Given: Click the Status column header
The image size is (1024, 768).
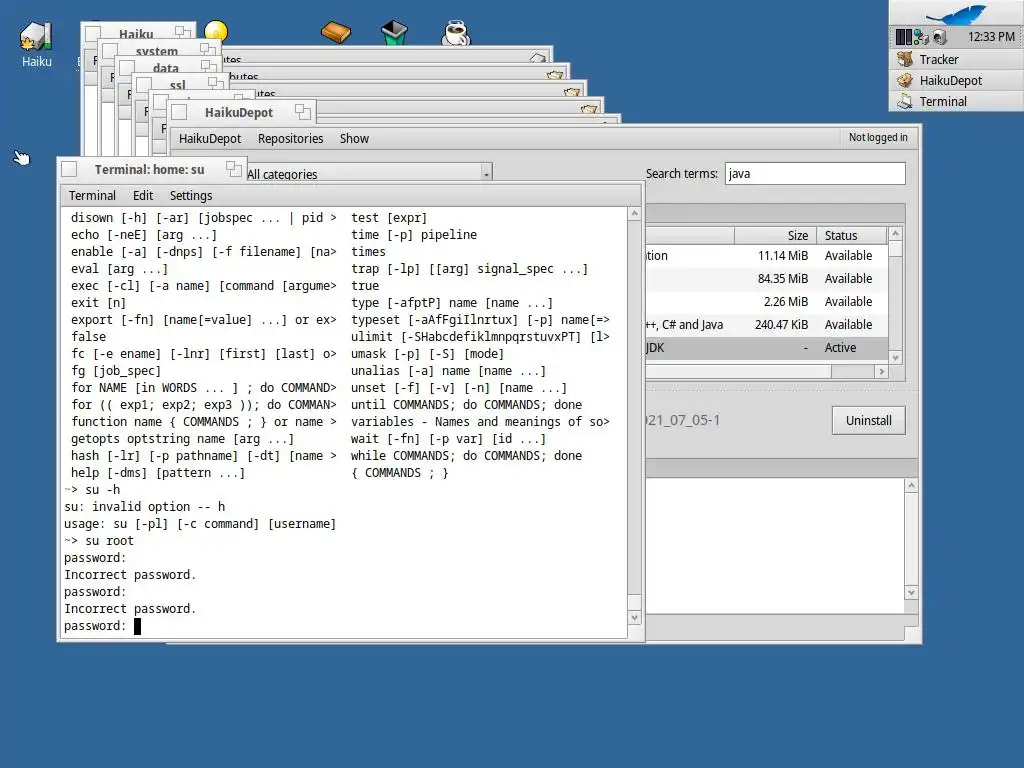Looking at the screenshot, I should [852, 235].
